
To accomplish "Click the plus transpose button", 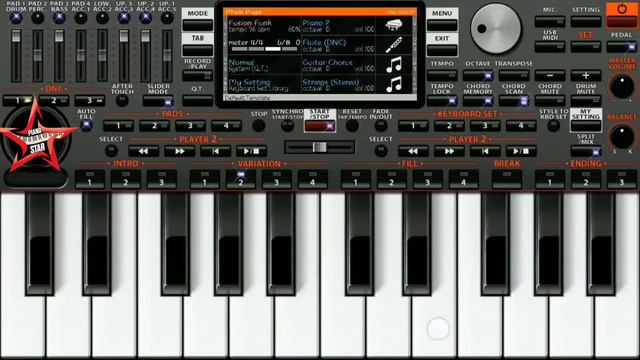I will (x=586, y=76).
